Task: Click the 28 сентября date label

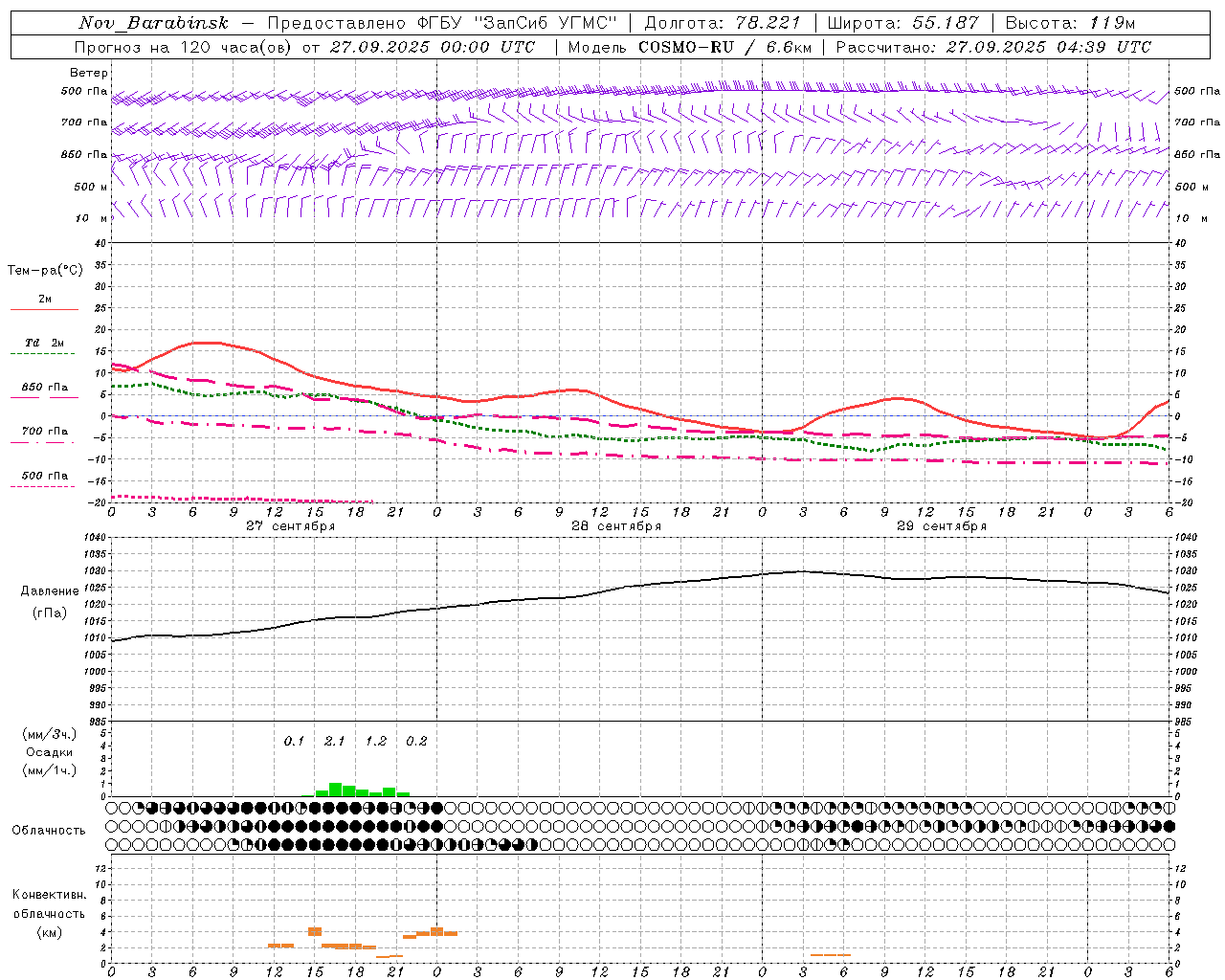Action: click(616, 526)
